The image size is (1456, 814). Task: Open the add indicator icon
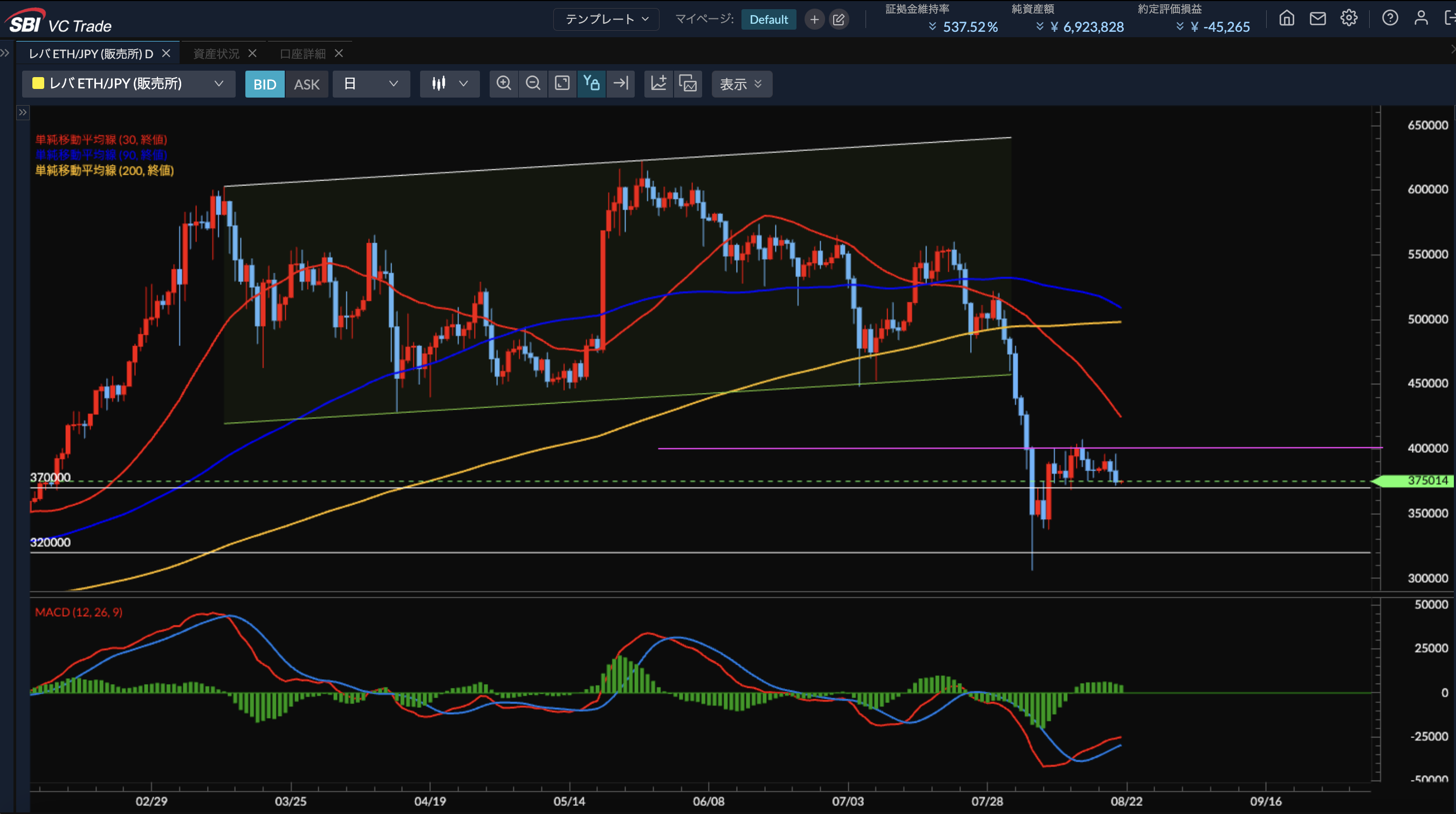tap(658, 84)
